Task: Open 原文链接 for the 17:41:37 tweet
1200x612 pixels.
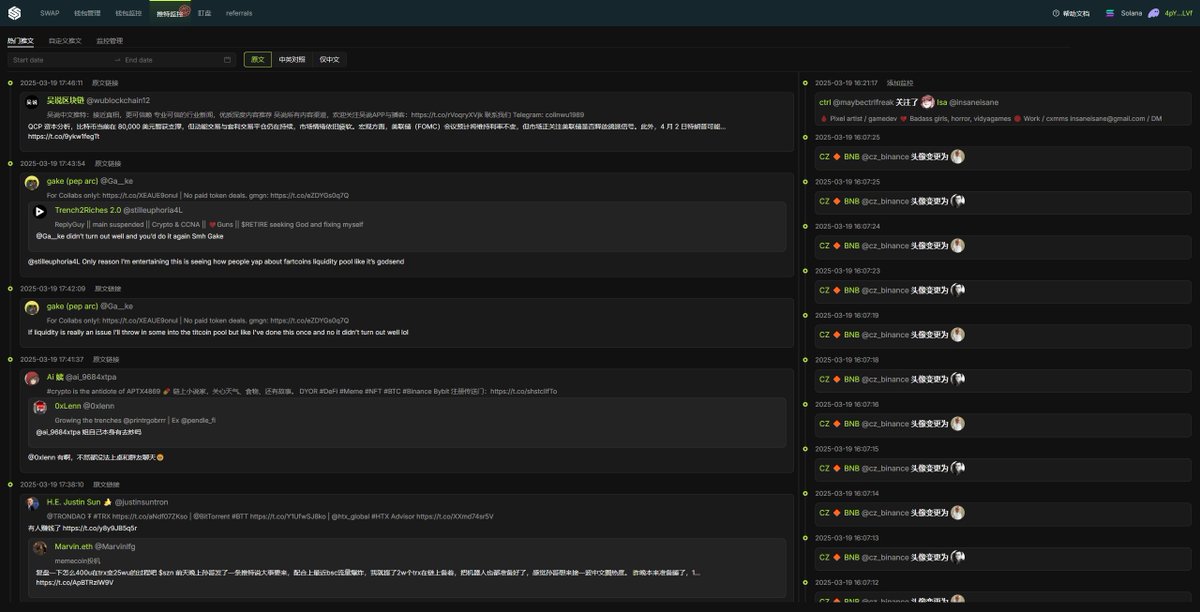Action: pyautogui.click(x=106, y=359)
